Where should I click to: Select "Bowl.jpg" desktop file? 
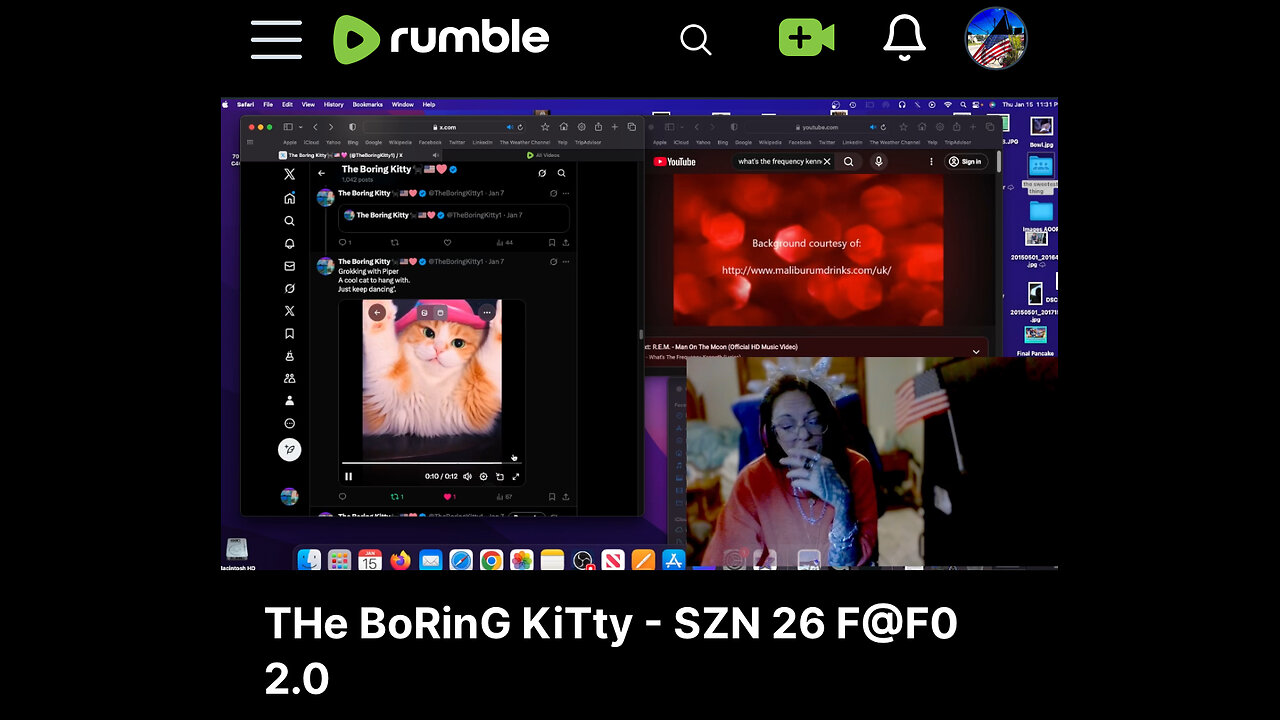click(1042, 131)
